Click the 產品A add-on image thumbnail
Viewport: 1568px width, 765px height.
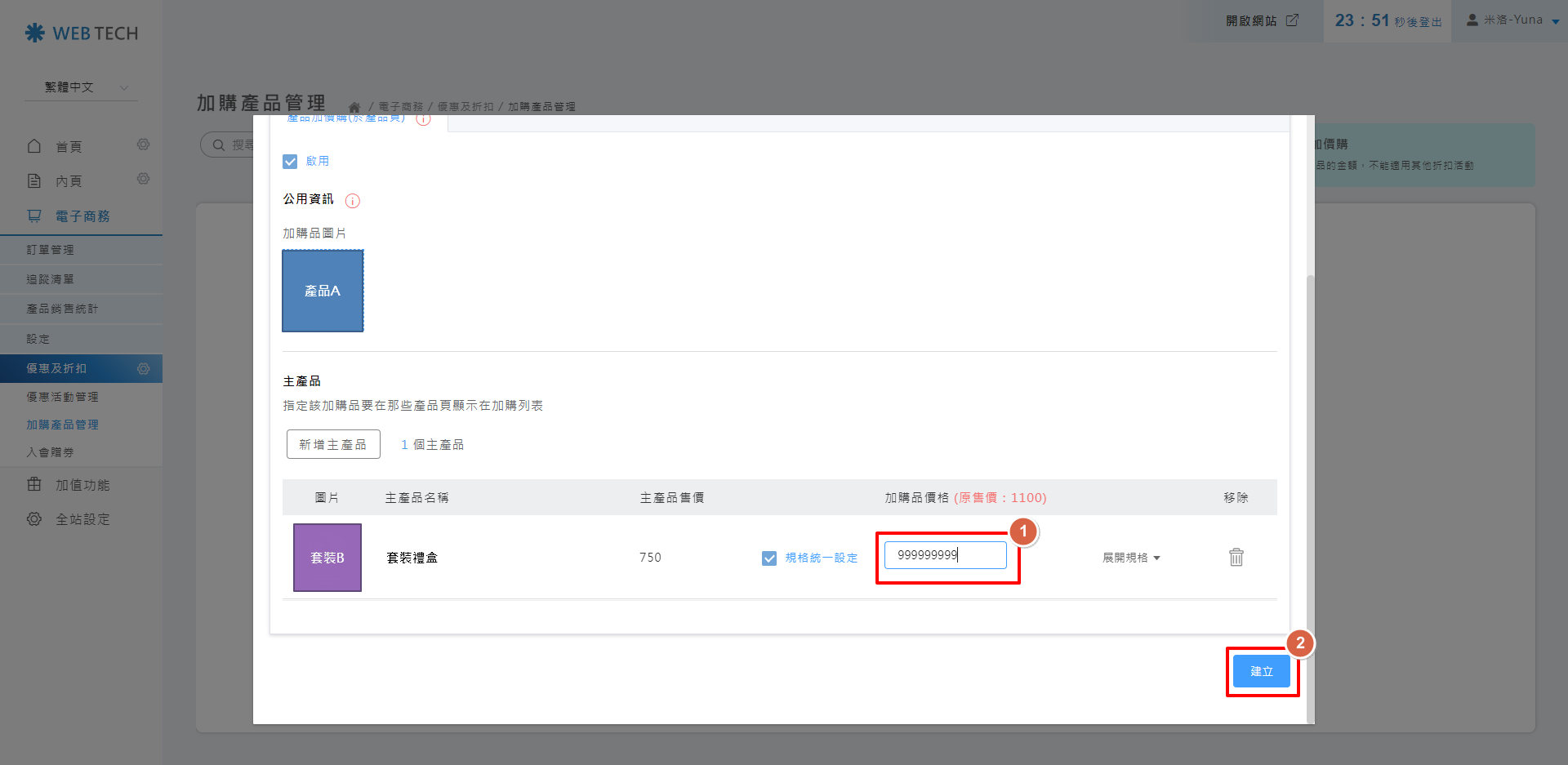click(323, 291)
